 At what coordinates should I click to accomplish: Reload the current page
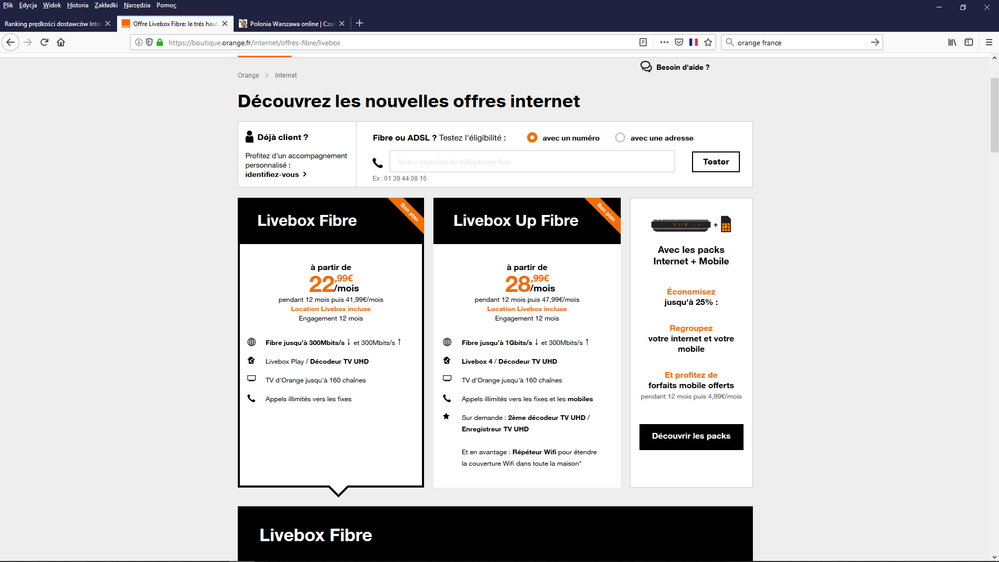tap(44, 43)
